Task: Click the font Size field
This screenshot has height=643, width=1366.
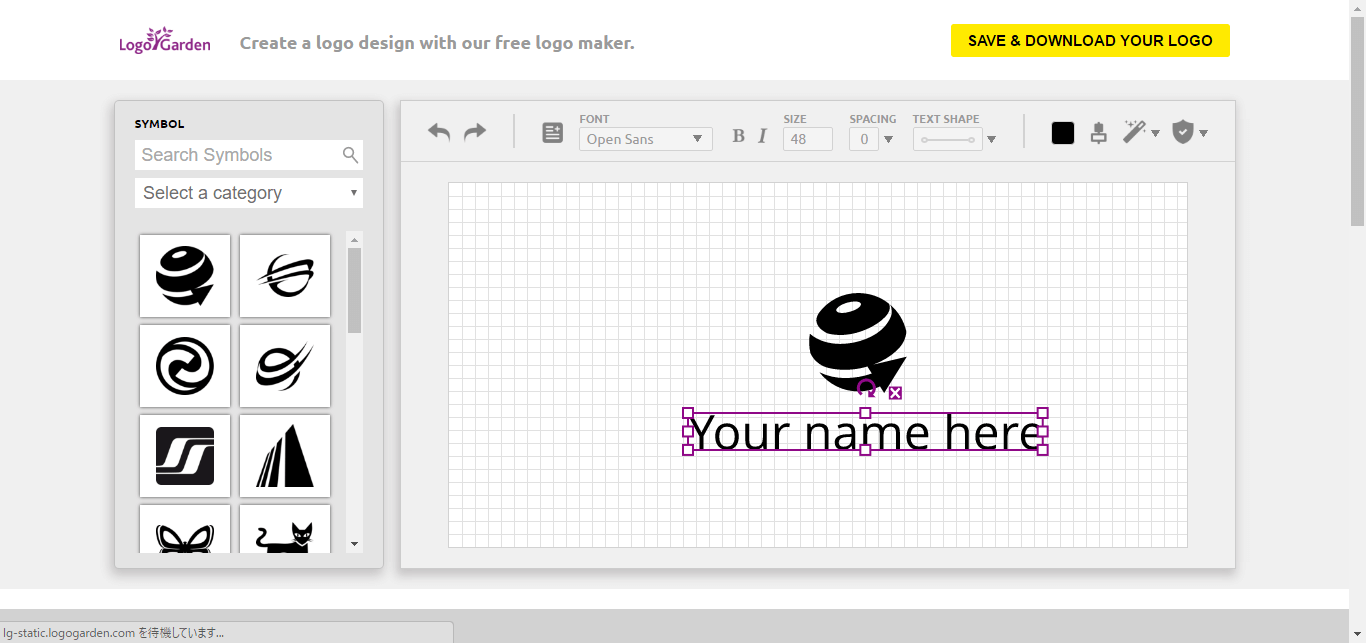Action: (807, 139)
